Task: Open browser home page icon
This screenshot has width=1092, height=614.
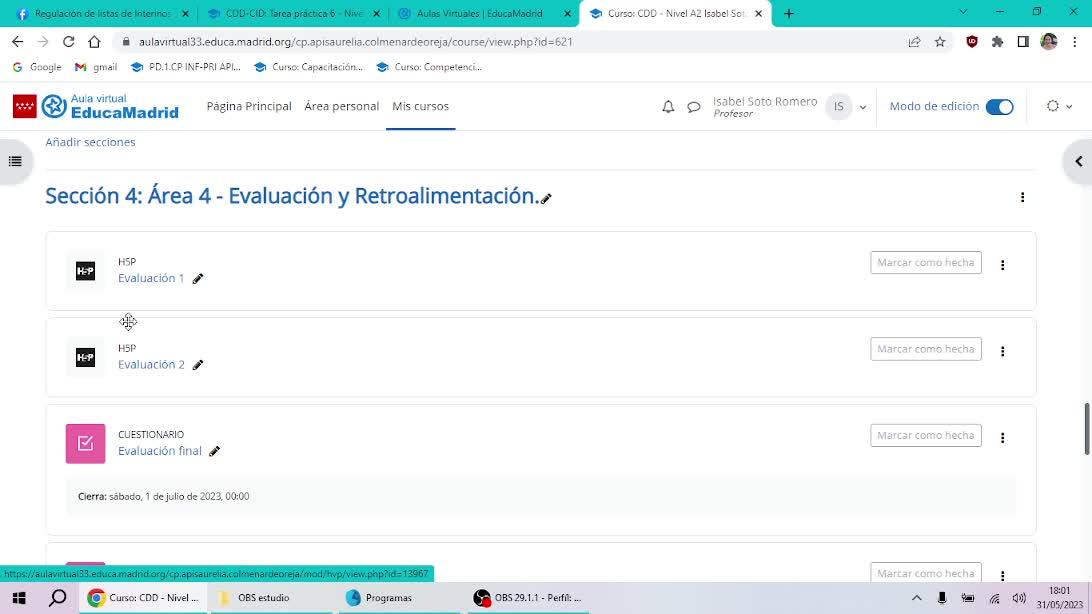Action: (94, 42)
